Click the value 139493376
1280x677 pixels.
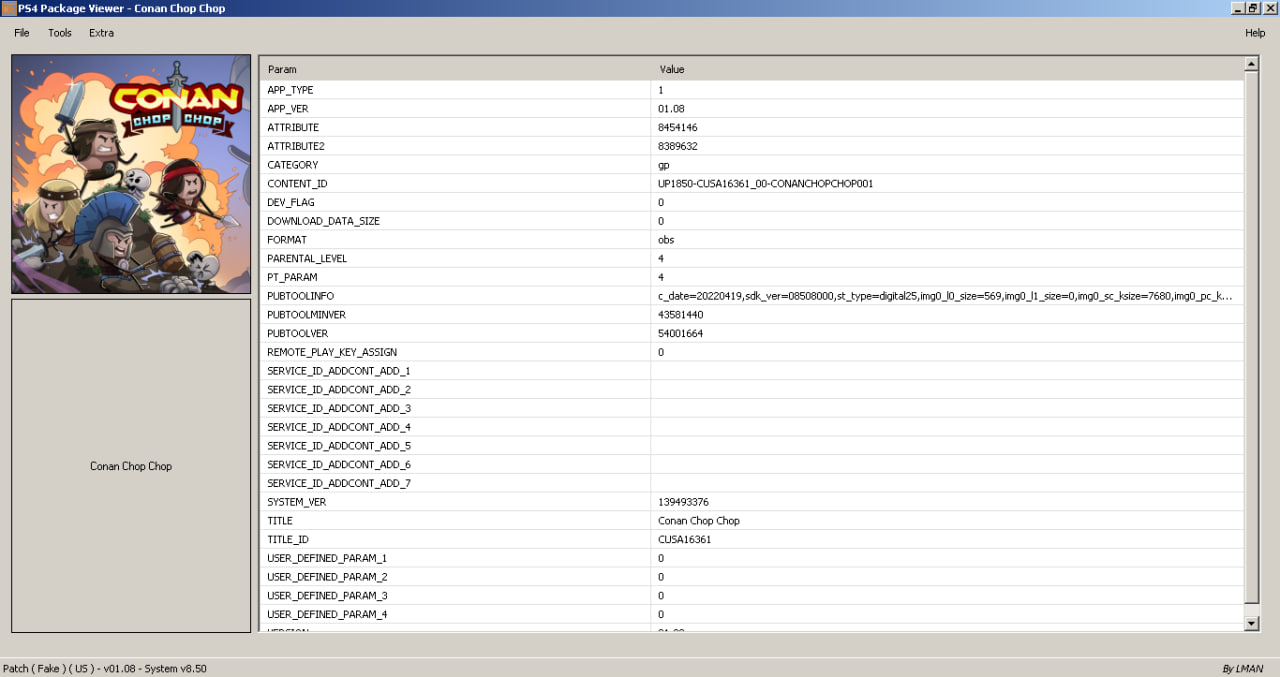683,502
